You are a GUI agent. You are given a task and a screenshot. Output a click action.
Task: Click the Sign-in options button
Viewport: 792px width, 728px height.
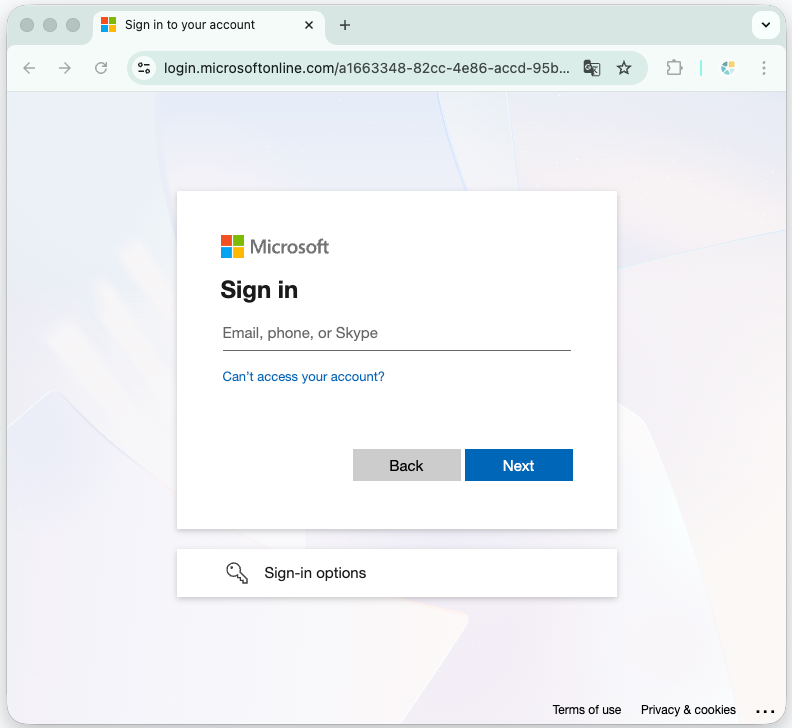coord(396,573)
